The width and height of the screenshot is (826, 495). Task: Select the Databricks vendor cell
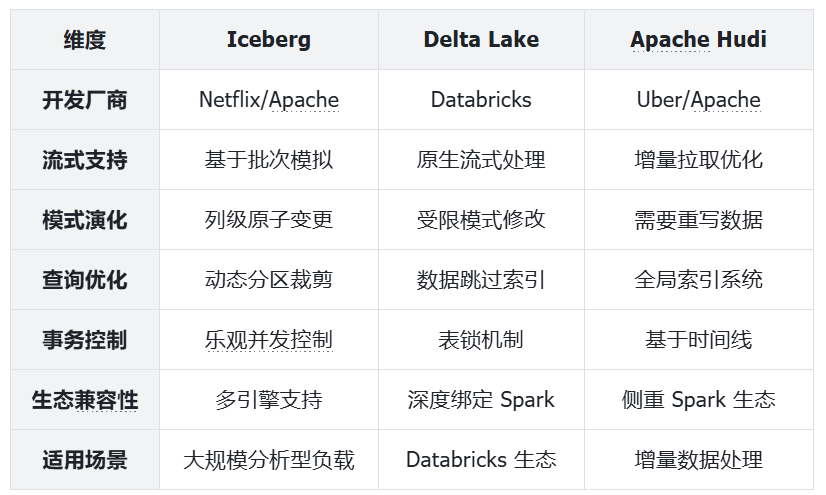click(481, 100)
